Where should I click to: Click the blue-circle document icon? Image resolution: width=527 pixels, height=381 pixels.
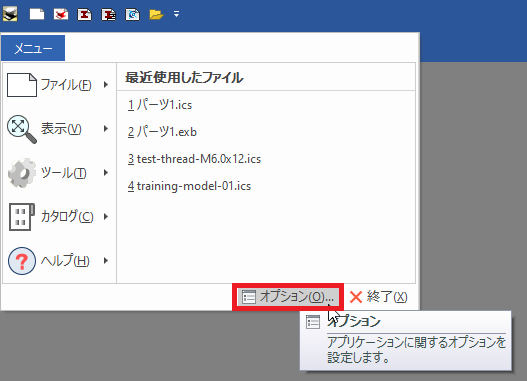point(132,14)
